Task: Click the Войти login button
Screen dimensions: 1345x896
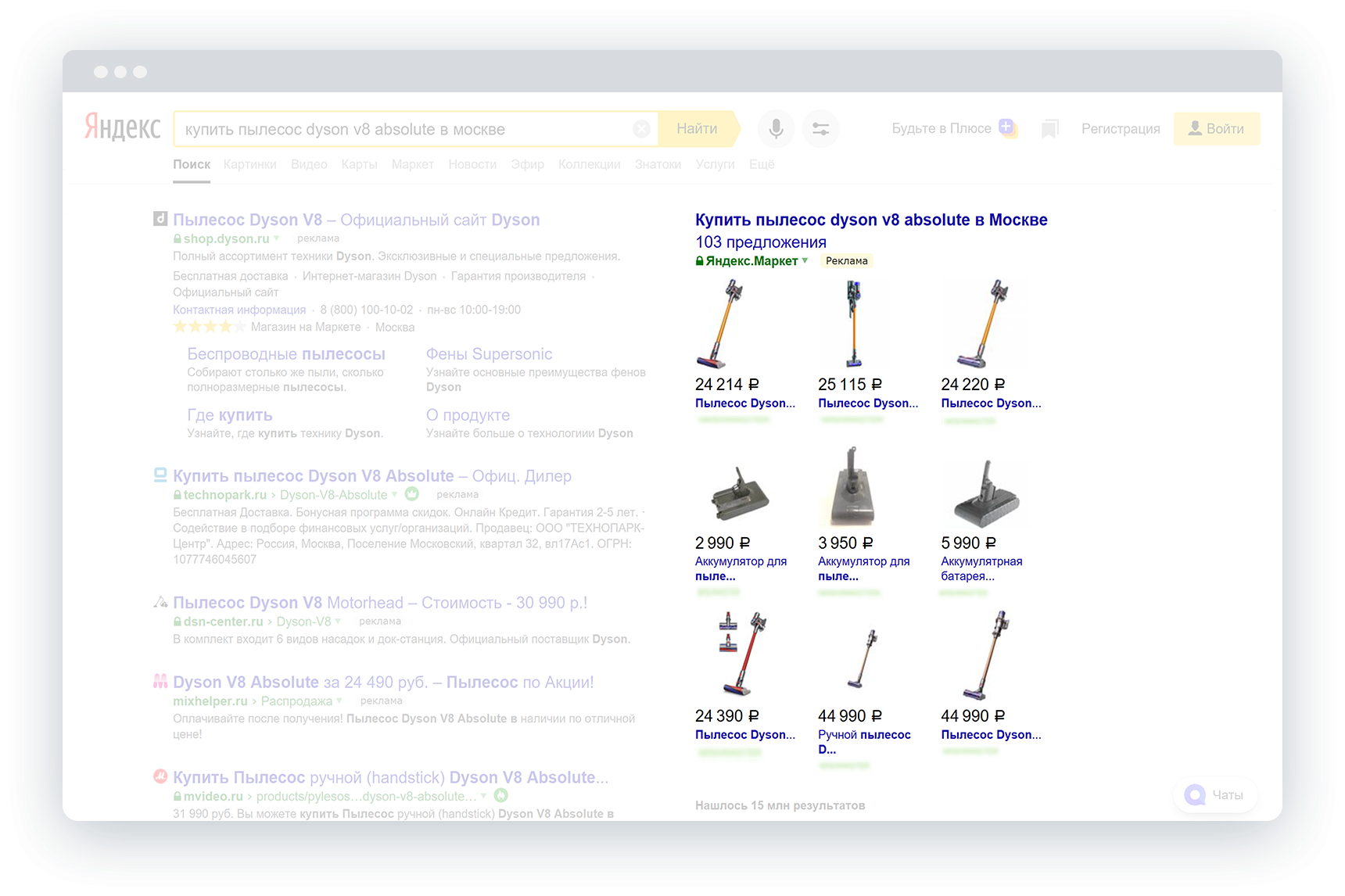Action: (x=1217, y=129)
